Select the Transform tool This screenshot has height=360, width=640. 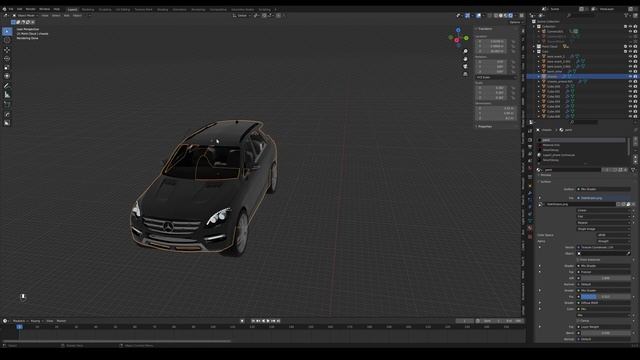pyautogui.click(x=7, y=76)
